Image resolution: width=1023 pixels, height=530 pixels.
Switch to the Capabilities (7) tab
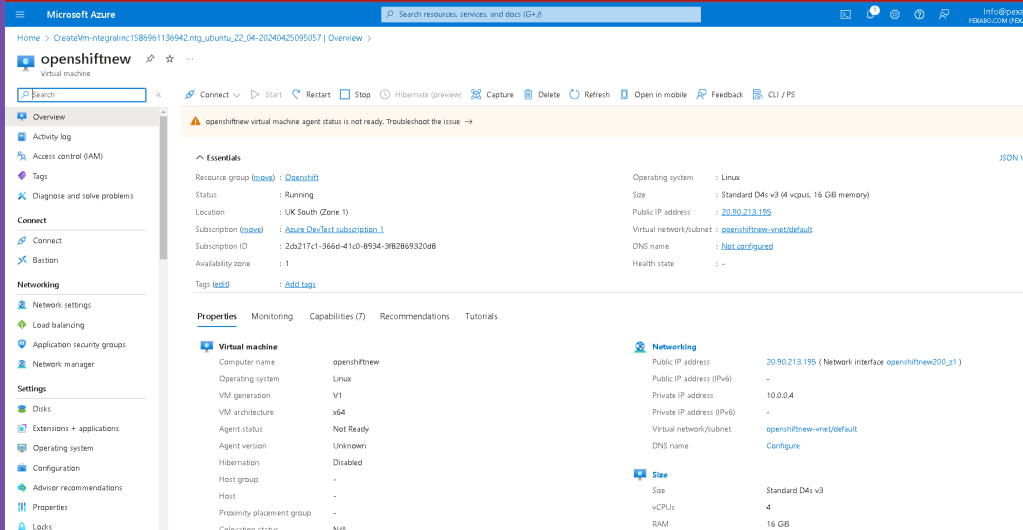337,316
